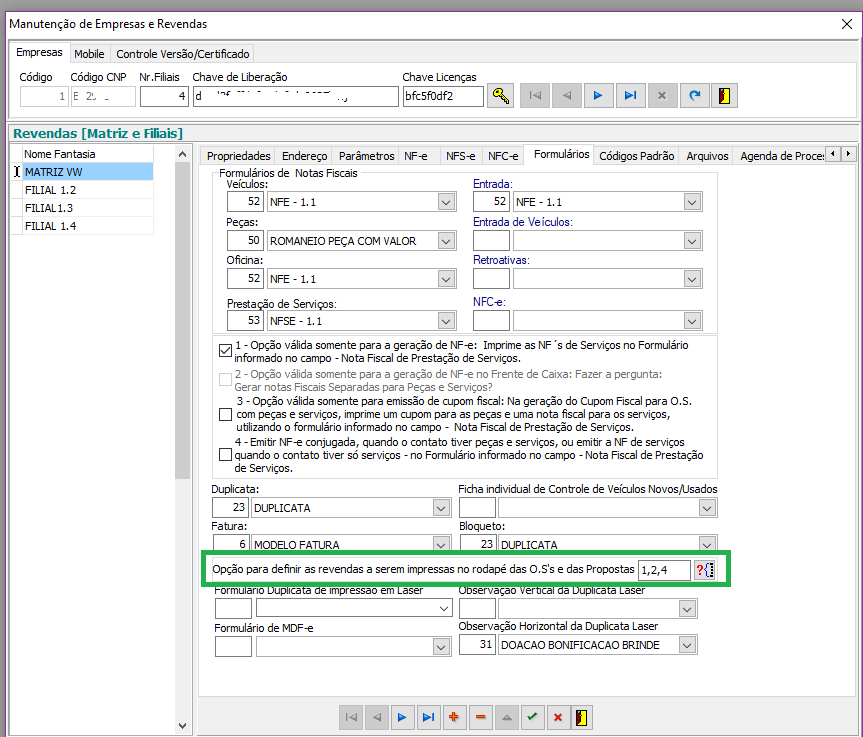Click the refresh arrow icon in top navigator
863x737 pixels.
pos(695,96)
